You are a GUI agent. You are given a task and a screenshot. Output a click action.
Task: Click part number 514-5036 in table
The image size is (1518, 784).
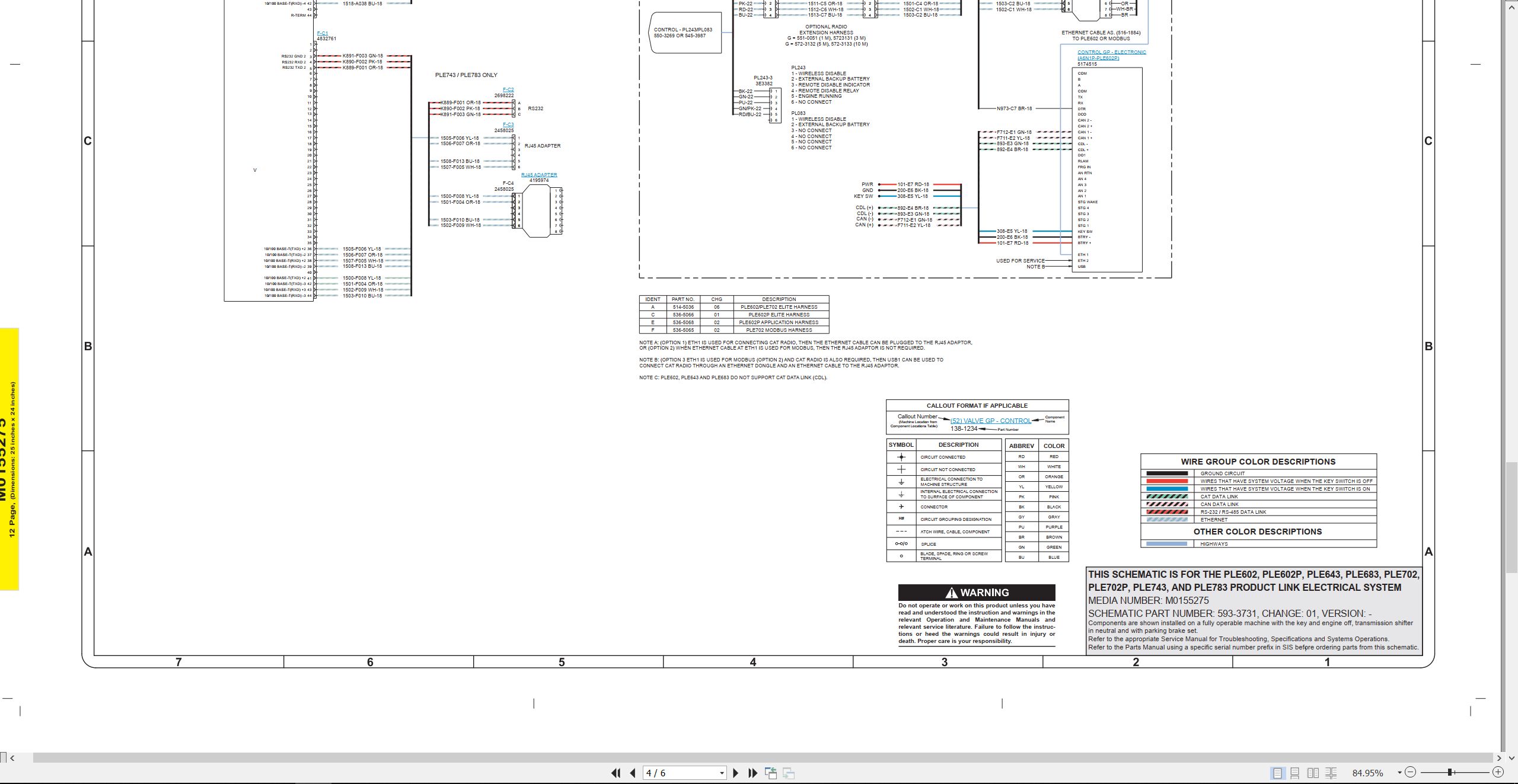[683, 307]
